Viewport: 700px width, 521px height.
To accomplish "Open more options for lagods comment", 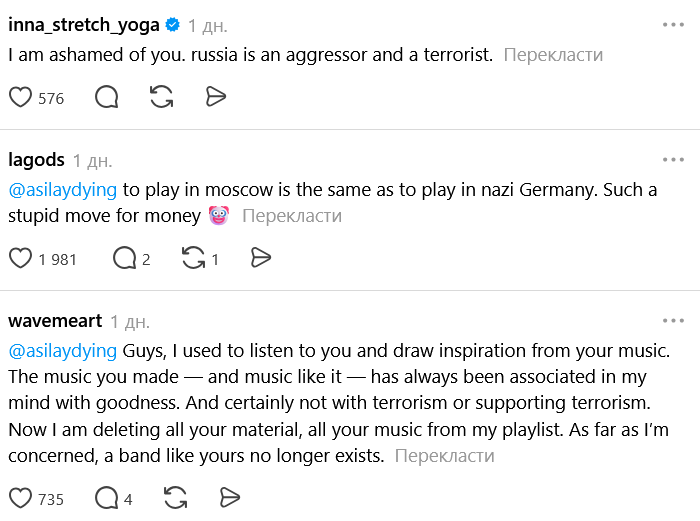I will click(x=673, y=159).
